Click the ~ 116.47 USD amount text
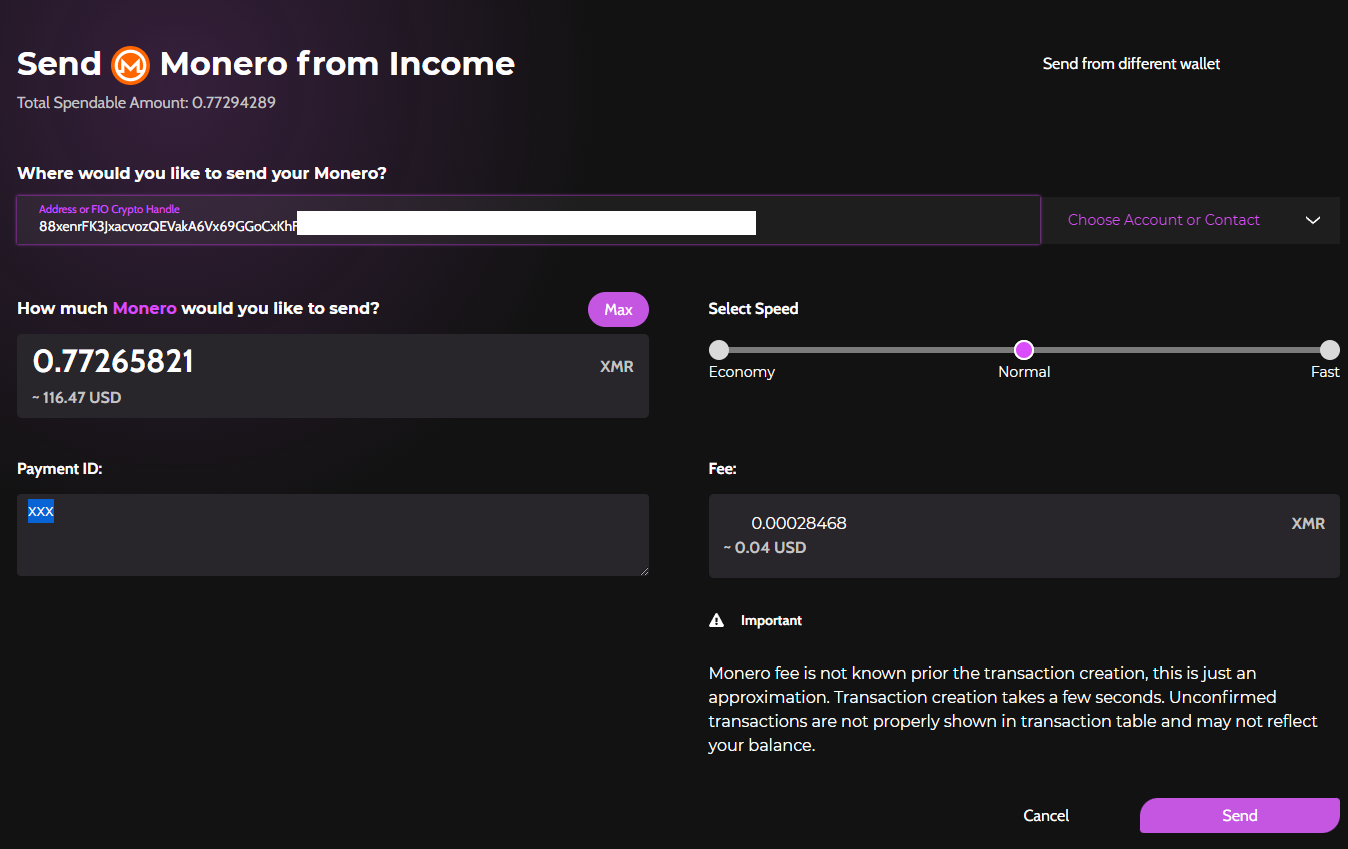This screenshot has width=1348, height=849. (x=77, y=398)
